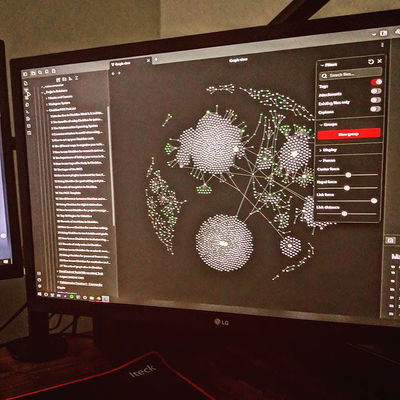Reset graph filters to default icon
This screenshot has width=400, height=400.
click(371, 62)
